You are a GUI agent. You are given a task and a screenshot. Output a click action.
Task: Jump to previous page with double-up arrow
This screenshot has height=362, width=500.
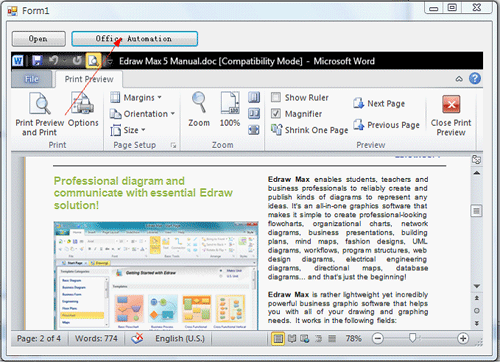pyautogui.click(x=477, y=298)
